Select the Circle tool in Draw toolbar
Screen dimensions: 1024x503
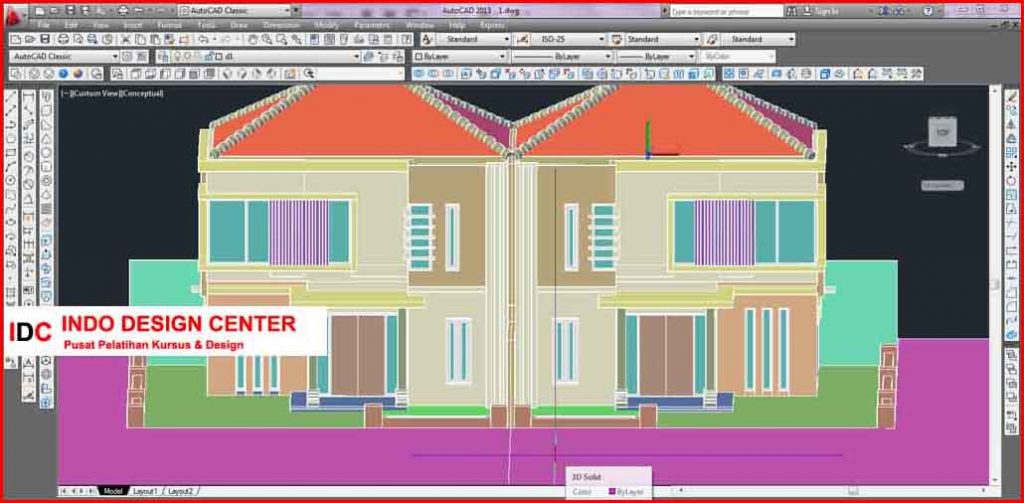[11, 180]
